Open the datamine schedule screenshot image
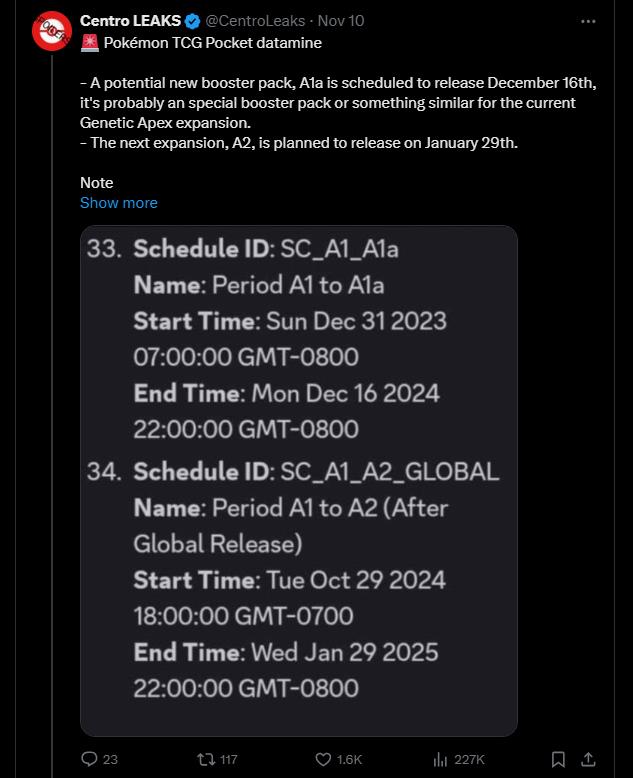The image size is (633, 778). click(298, 480)
